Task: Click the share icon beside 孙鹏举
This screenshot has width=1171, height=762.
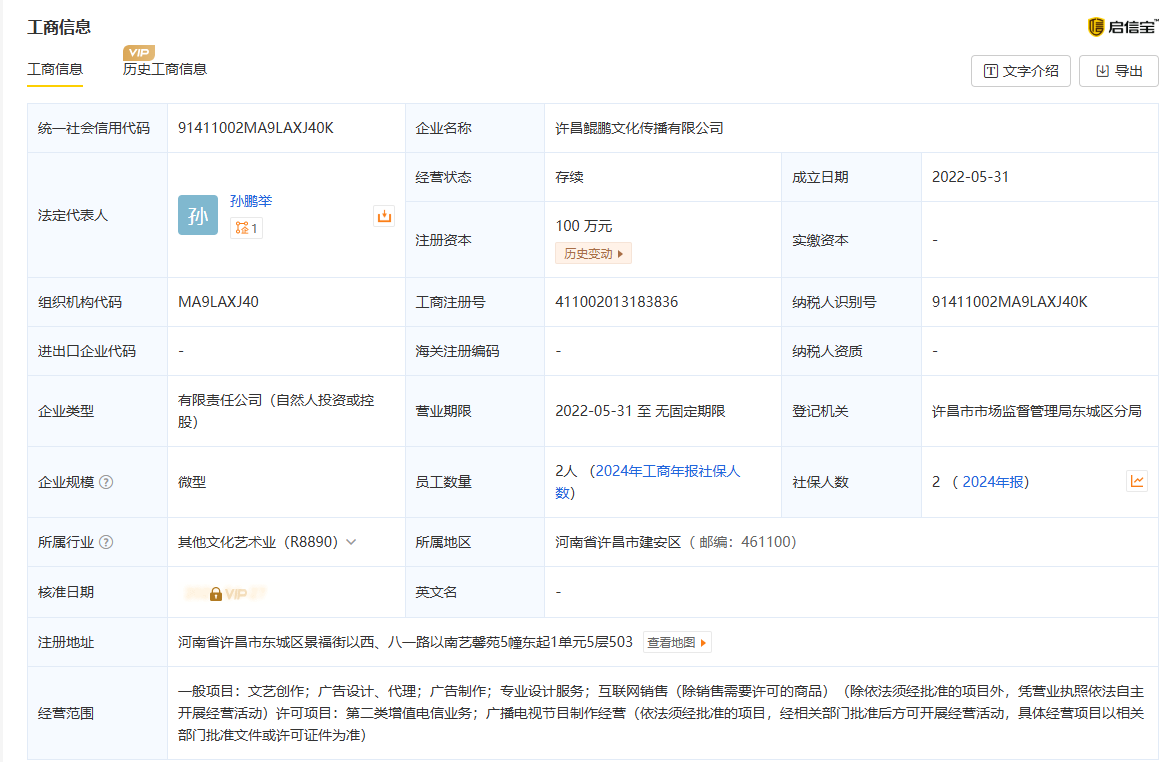Action: [384, 216]
